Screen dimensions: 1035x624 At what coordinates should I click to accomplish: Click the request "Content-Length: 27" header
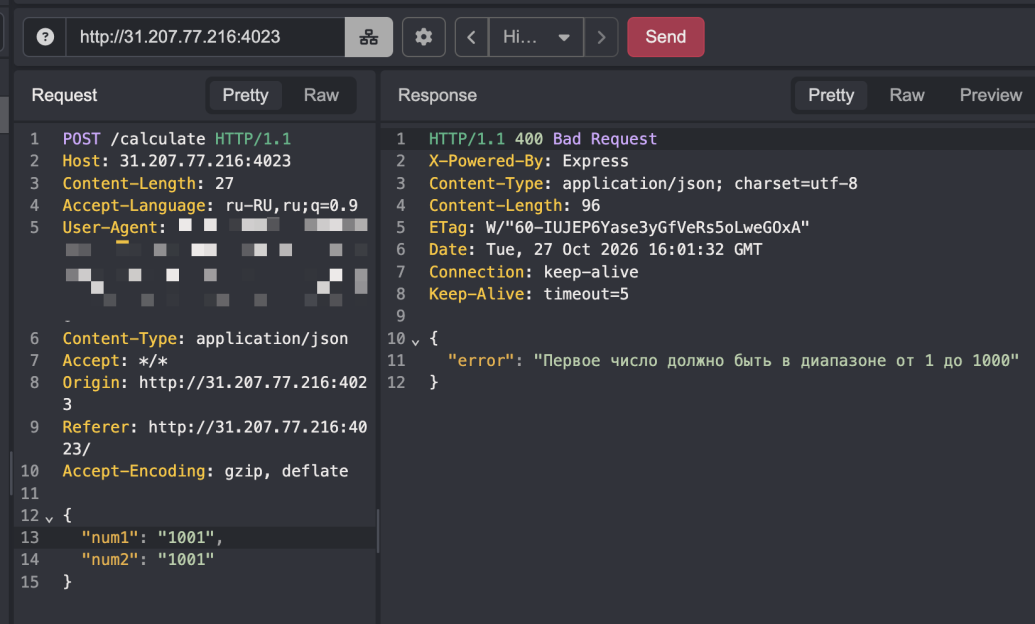point(148,184)
